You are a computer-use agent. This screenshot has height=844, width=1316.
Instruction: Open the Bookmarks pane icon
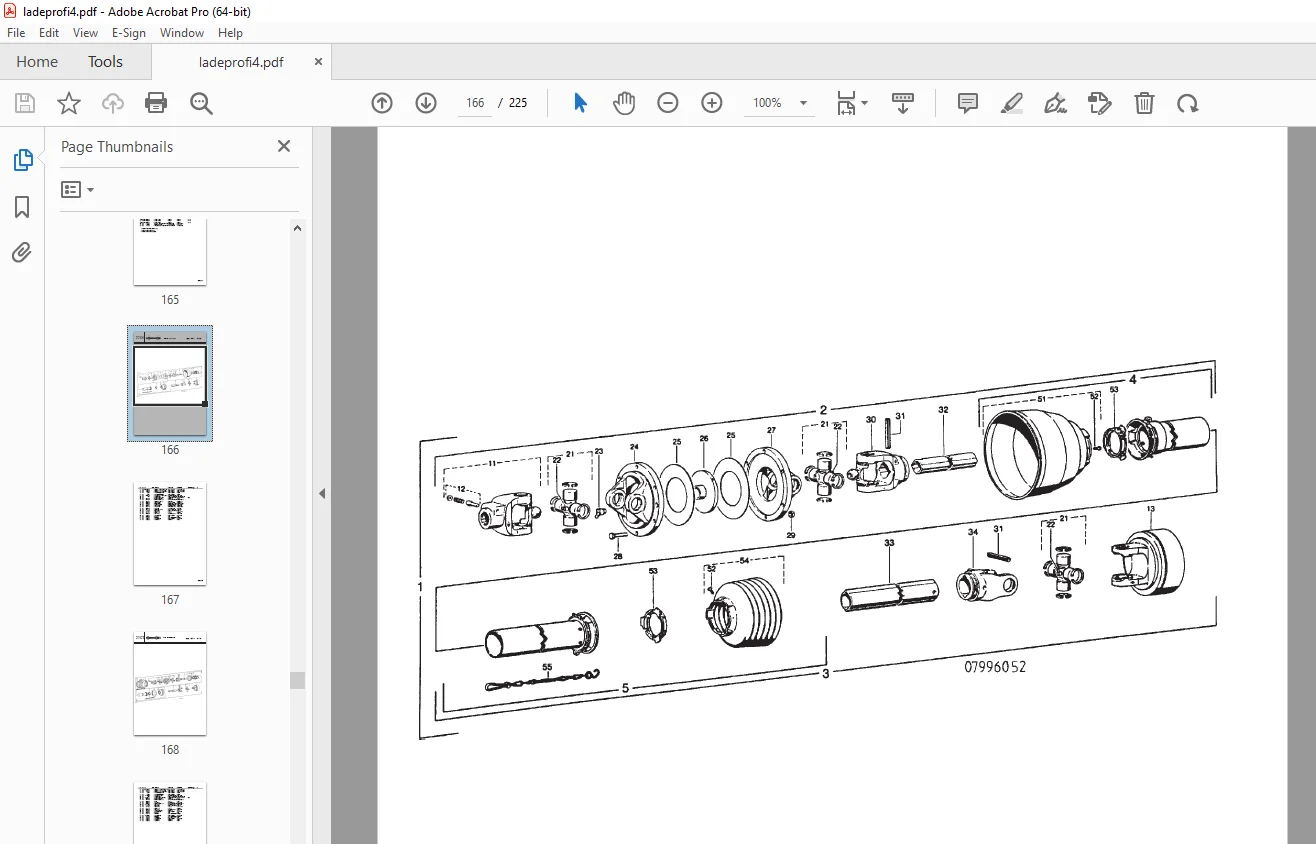click(22, 207)
